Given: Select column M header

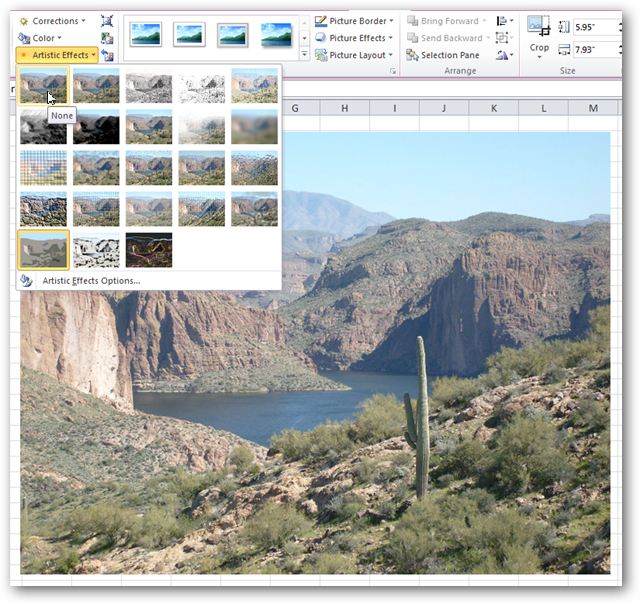Looking at the screenshot, I should coord(593,109).
